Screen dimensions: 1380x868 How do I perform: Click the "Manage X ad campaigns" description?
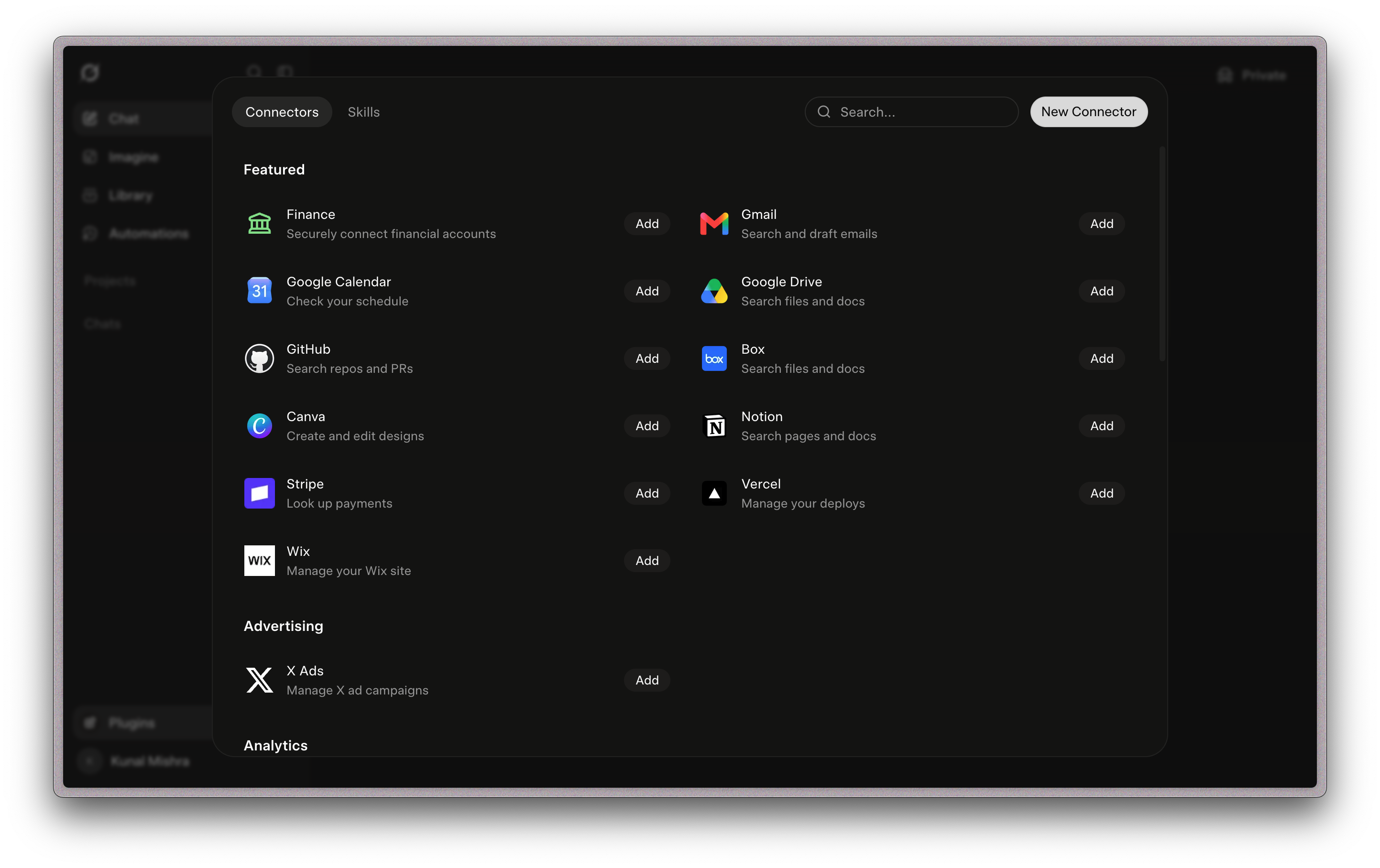(357, 690)
